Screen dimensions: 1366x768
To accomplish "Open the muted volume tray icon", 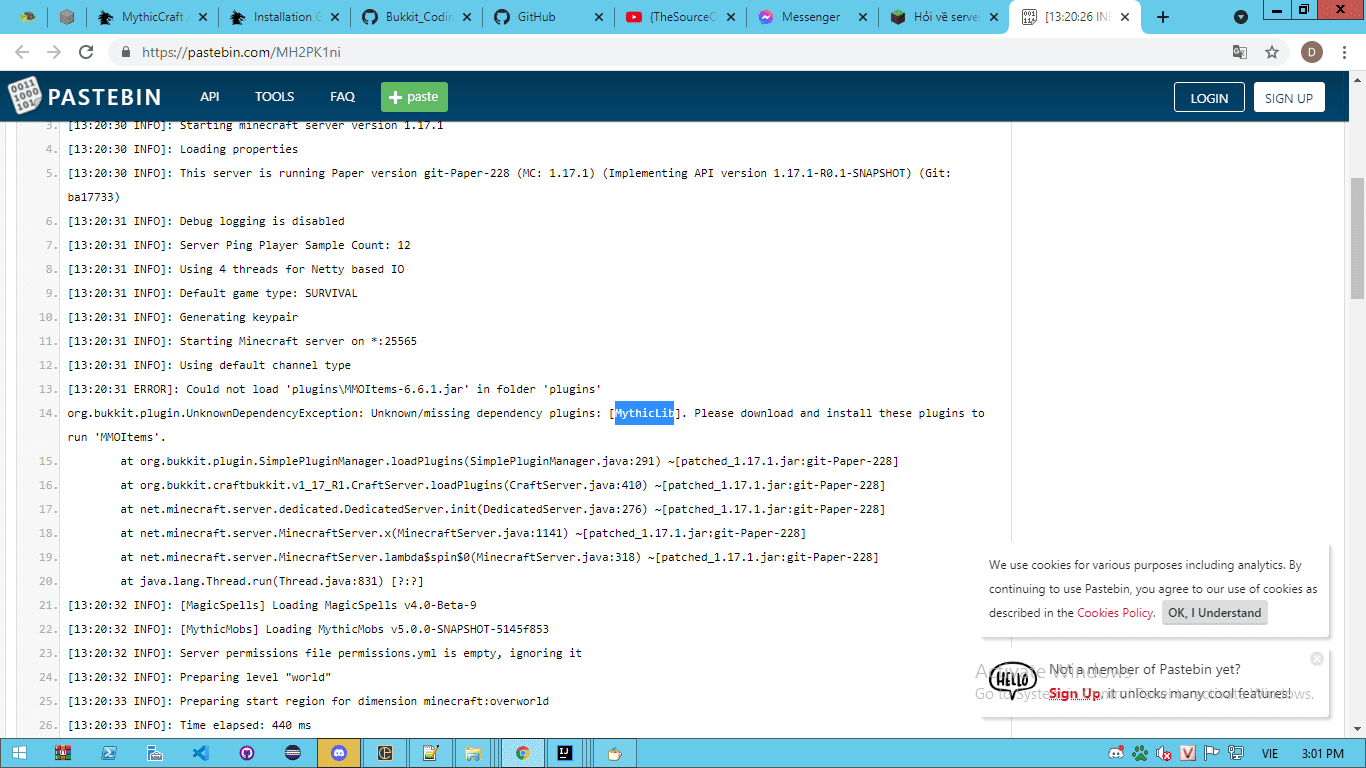I will 1164,753.
